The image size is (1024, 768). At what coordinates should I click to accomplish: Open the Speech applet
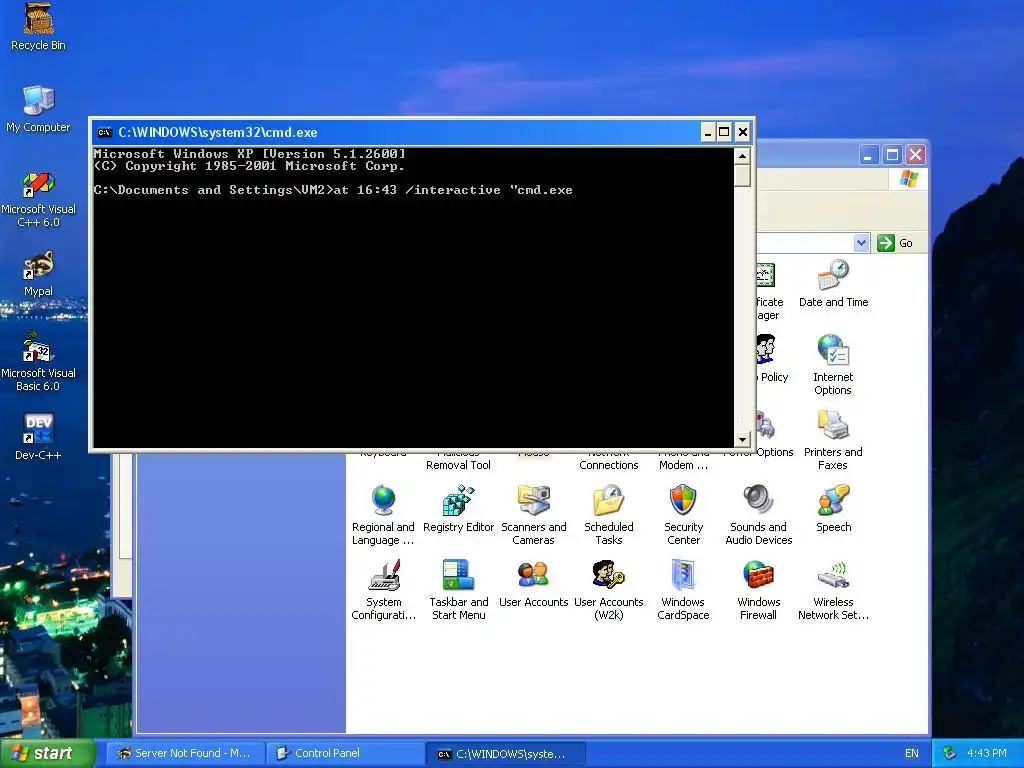tap(833, 508)
